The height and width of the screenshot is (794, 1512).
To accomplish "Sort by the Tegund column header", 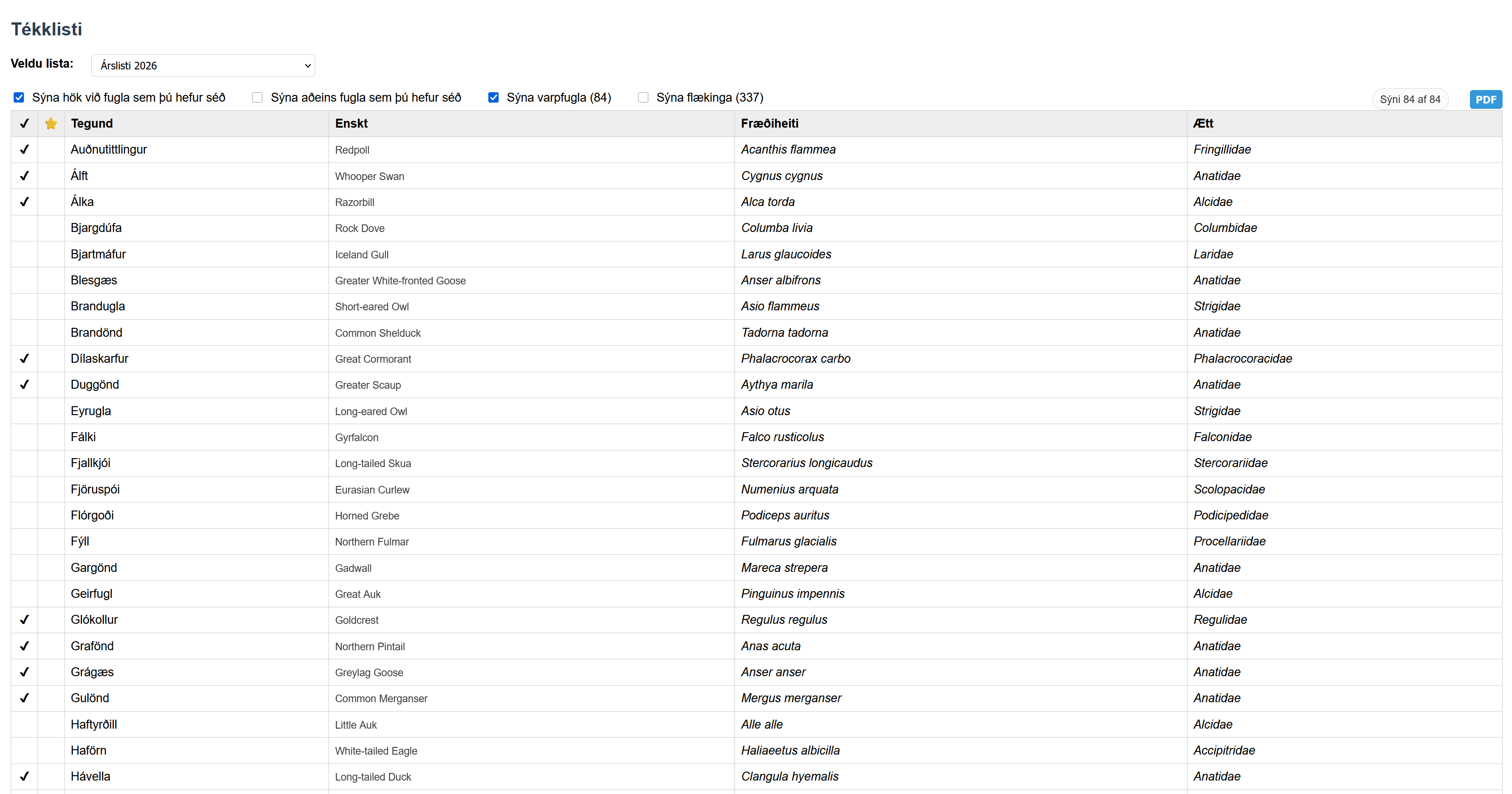I will (x=92, y=123).
